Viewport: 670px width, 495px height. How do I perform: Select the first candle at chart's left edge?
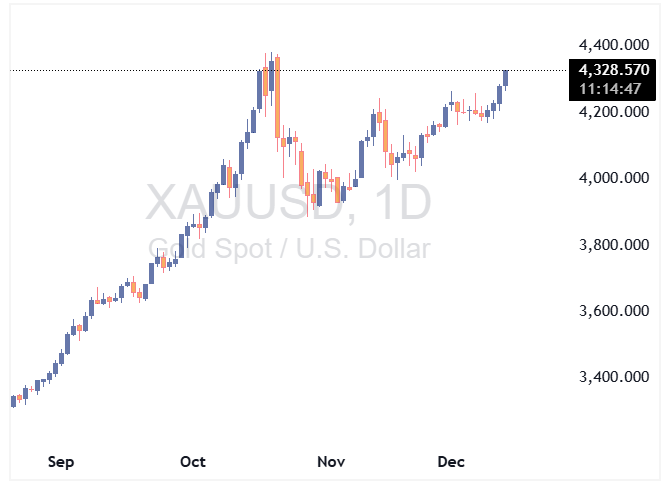(x=13, y=400)
